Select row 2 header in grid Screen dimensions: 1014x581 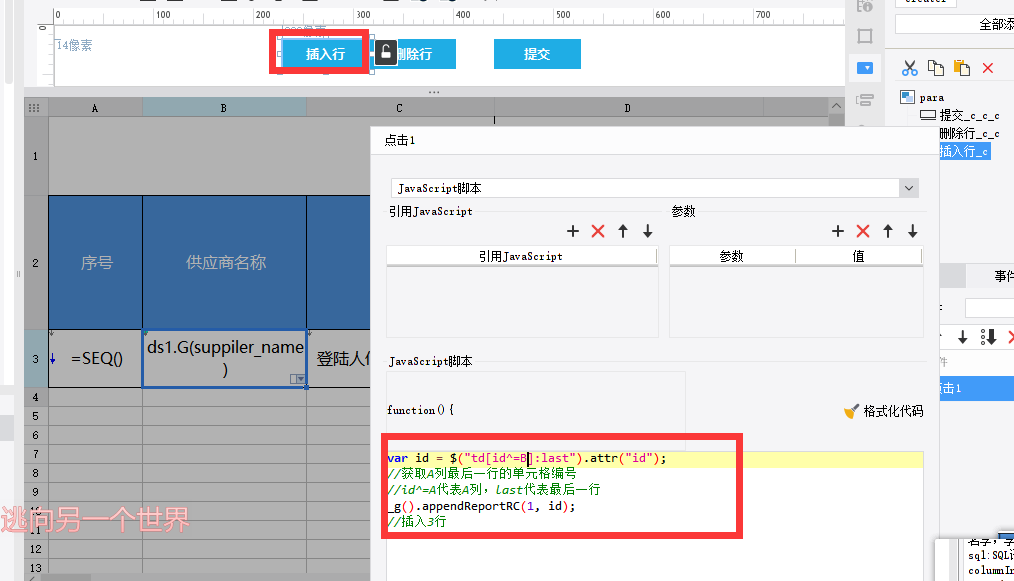tap(36, 263)
